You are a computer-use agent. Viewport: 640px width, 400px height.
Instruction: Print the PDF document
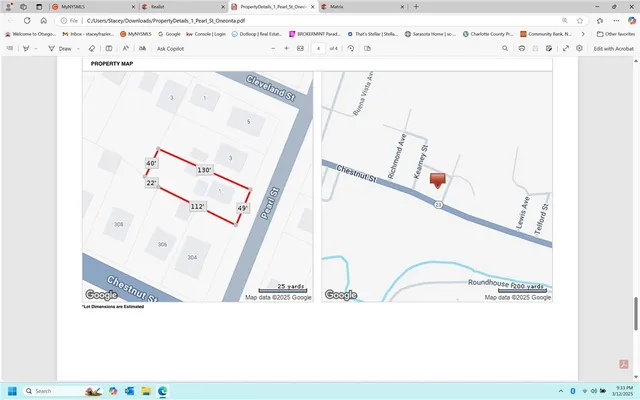521,48
